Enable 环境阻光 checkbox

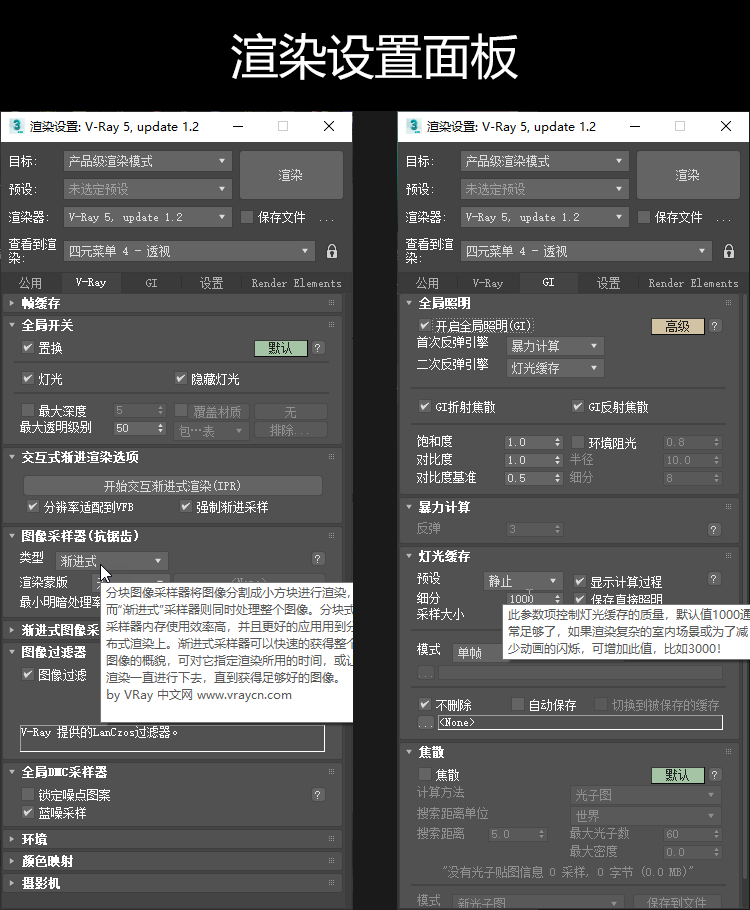click(x=578, y=442)
